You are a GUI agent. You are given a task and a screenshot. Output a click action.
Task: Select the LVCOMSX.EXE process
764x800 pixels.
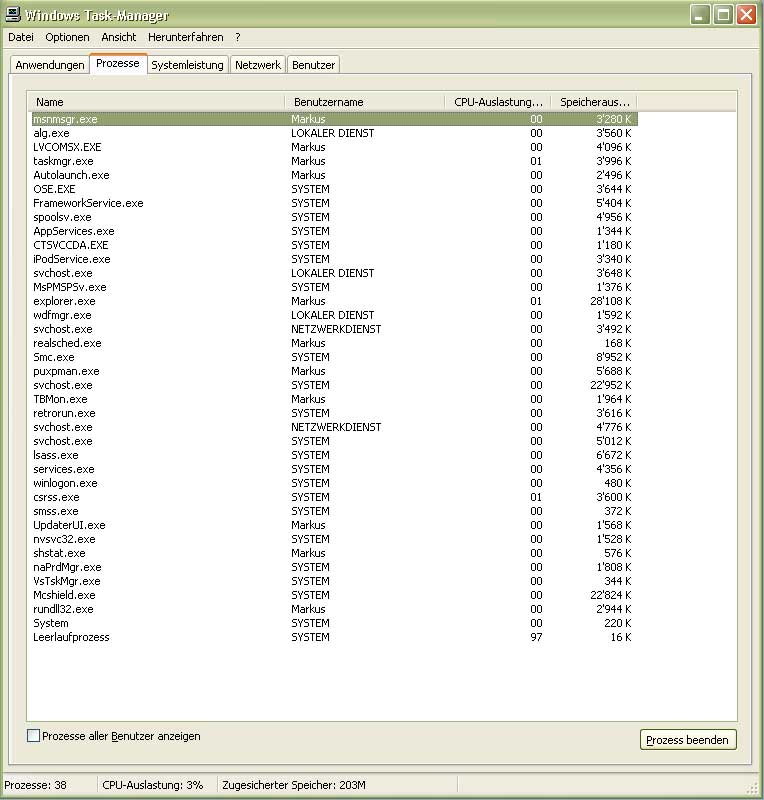pos(334,147)
